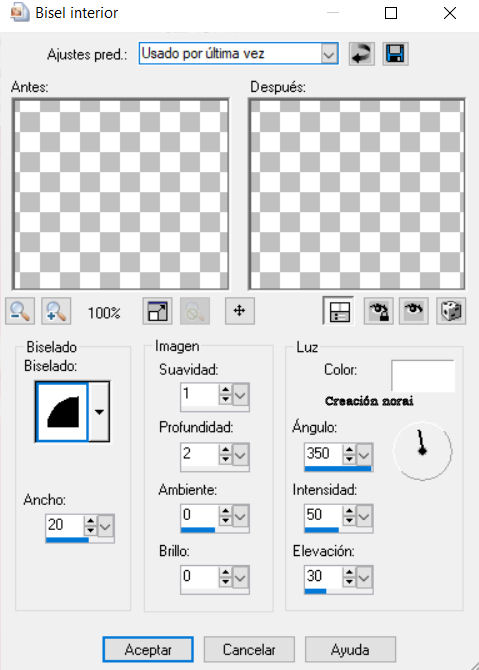The image size is (479, 670).
Task: Click the white Luz Color swatch
Action: click(423, 376)
